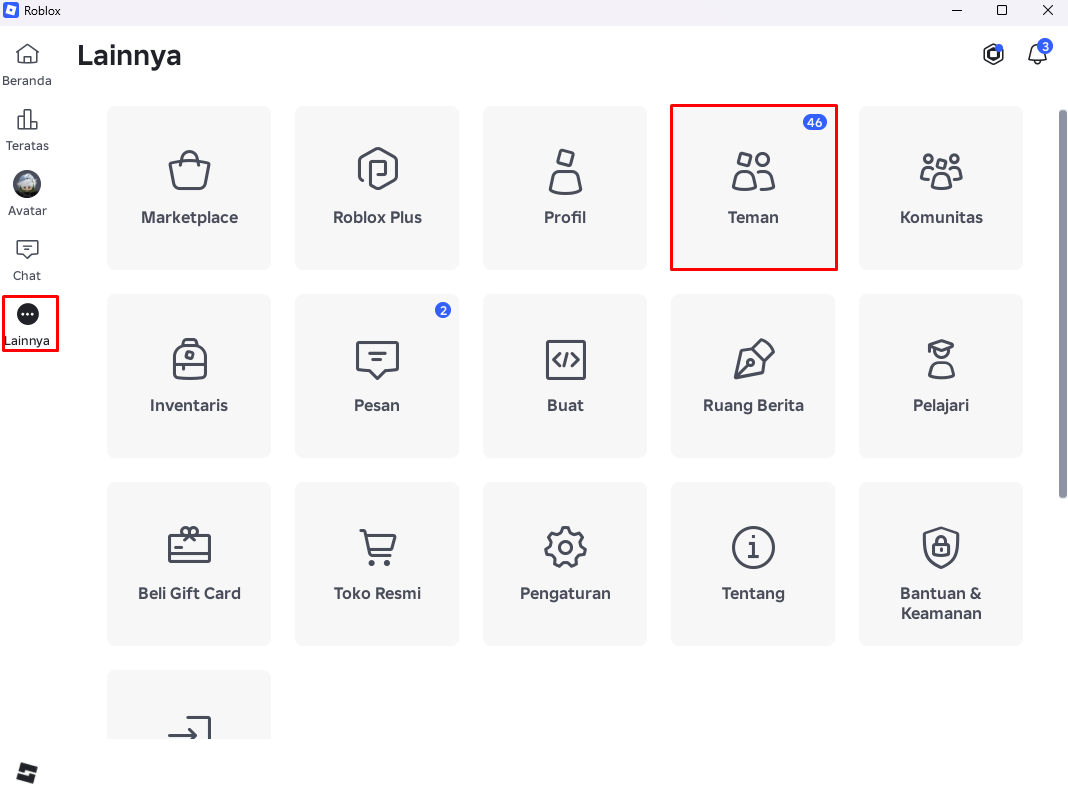Image resolution: width=1068 pixels, height=798 pixels.
Task: Open the Teman friends tile
Action: (753, 188)
